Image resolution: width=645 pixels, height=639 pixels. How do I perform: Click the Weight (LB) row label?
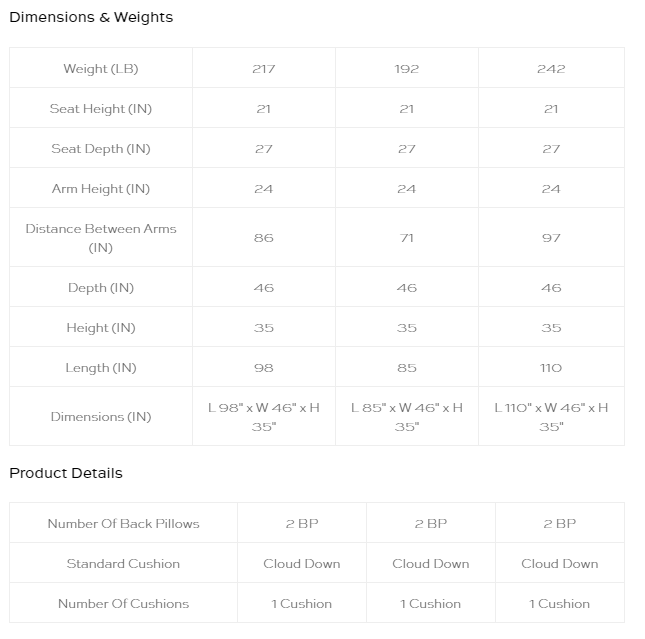coord(101,68)
